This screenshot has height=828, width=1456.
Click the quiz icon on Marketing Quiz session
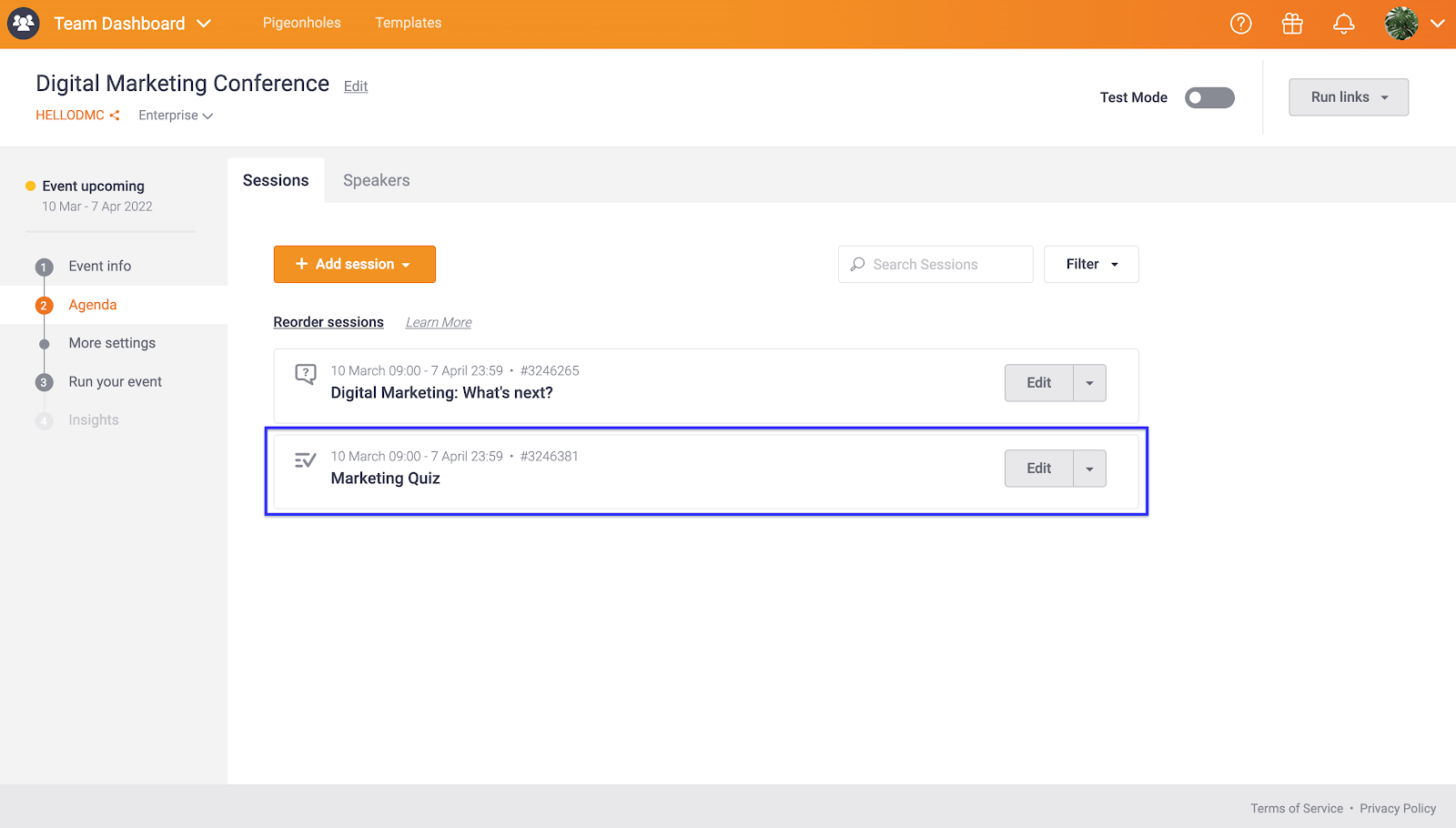click(x=306, y=460)
